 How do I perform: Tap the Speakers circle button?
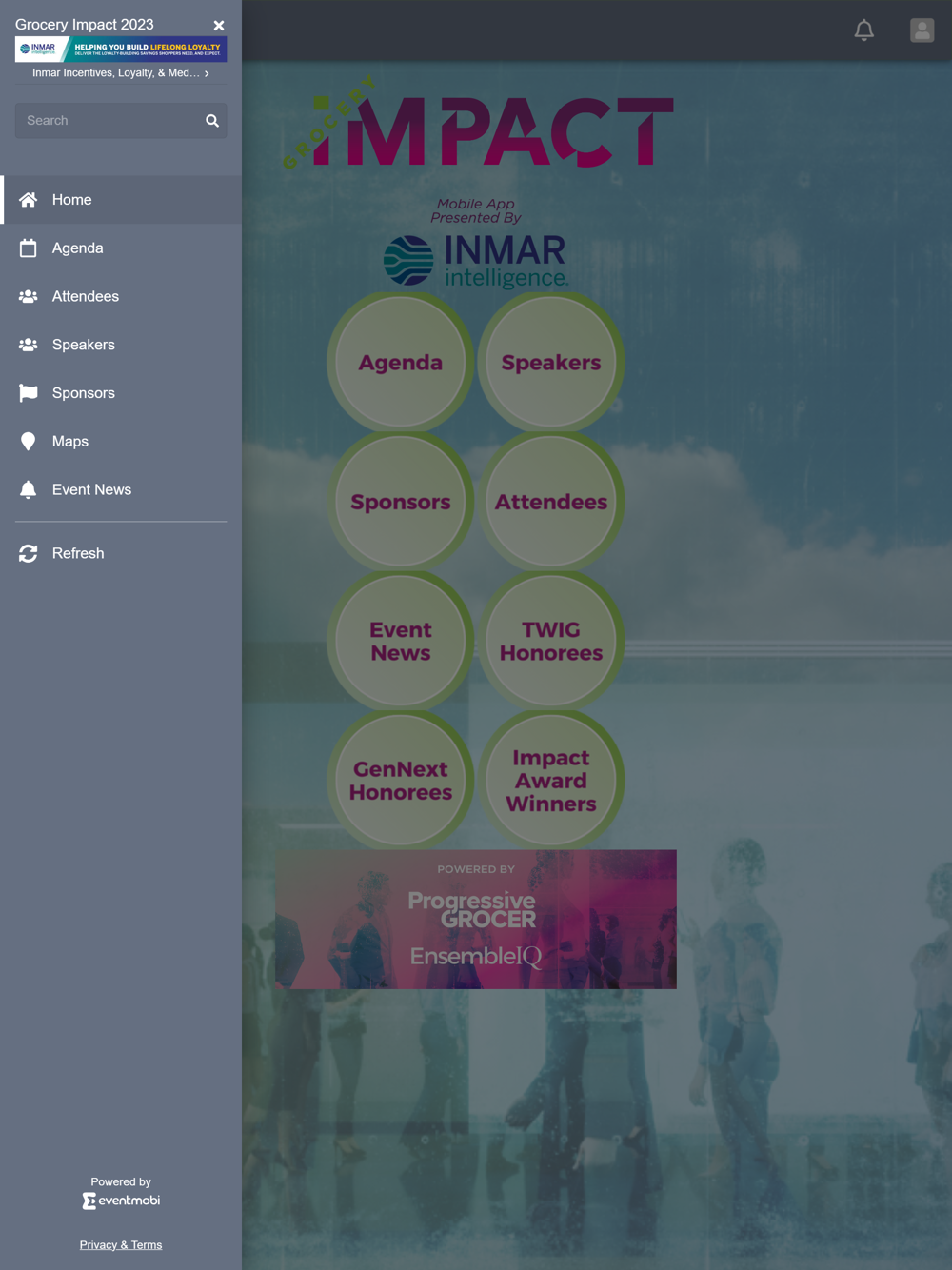(x=551, y=363)
